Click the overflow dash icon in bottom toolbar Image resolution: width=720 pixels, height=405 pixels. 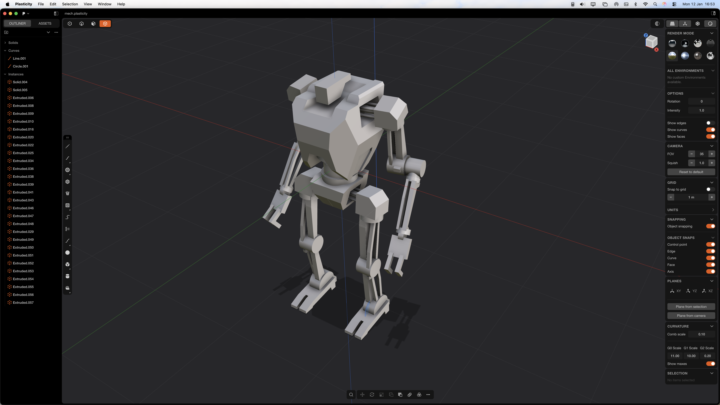pyautogui.click(x=428, y=394)
